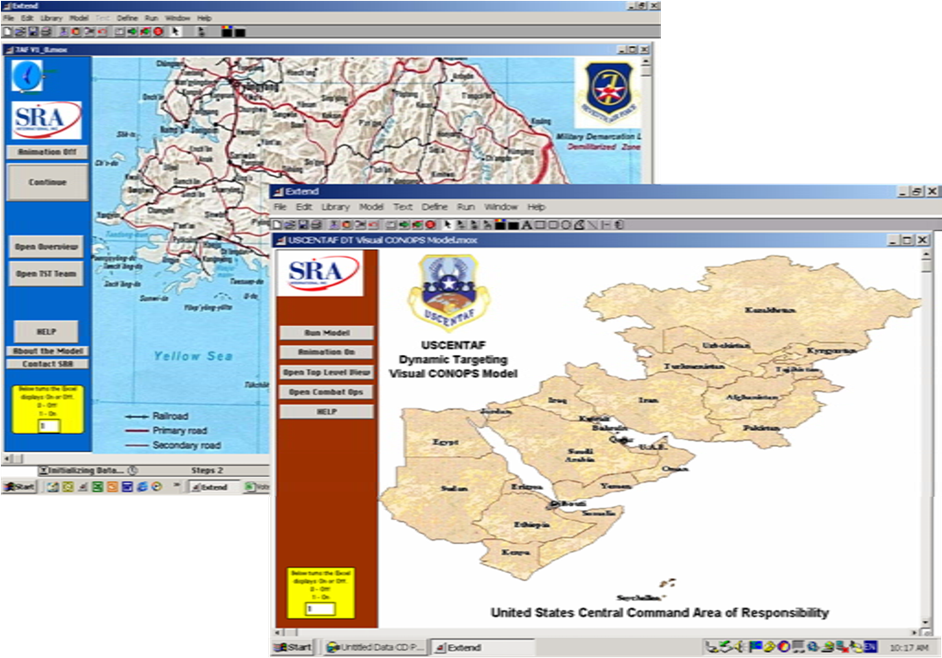Click horizontal scrollbar left arrow in USCENTAF window
The width and height of the screenshot is (942, 658).
point(279,632)
